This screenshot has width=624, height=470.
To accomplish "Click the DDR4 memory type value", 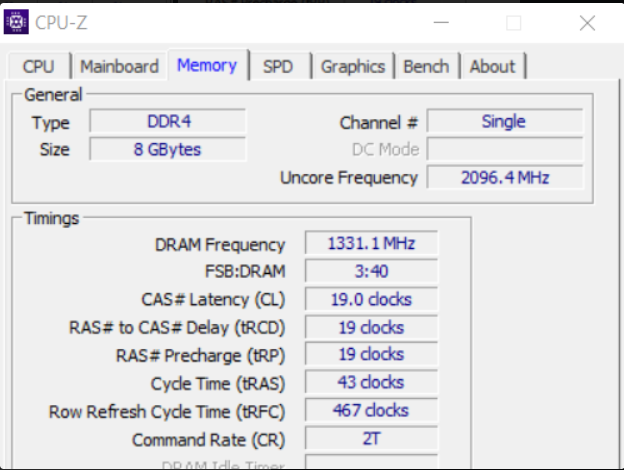I will pos(168,121).
